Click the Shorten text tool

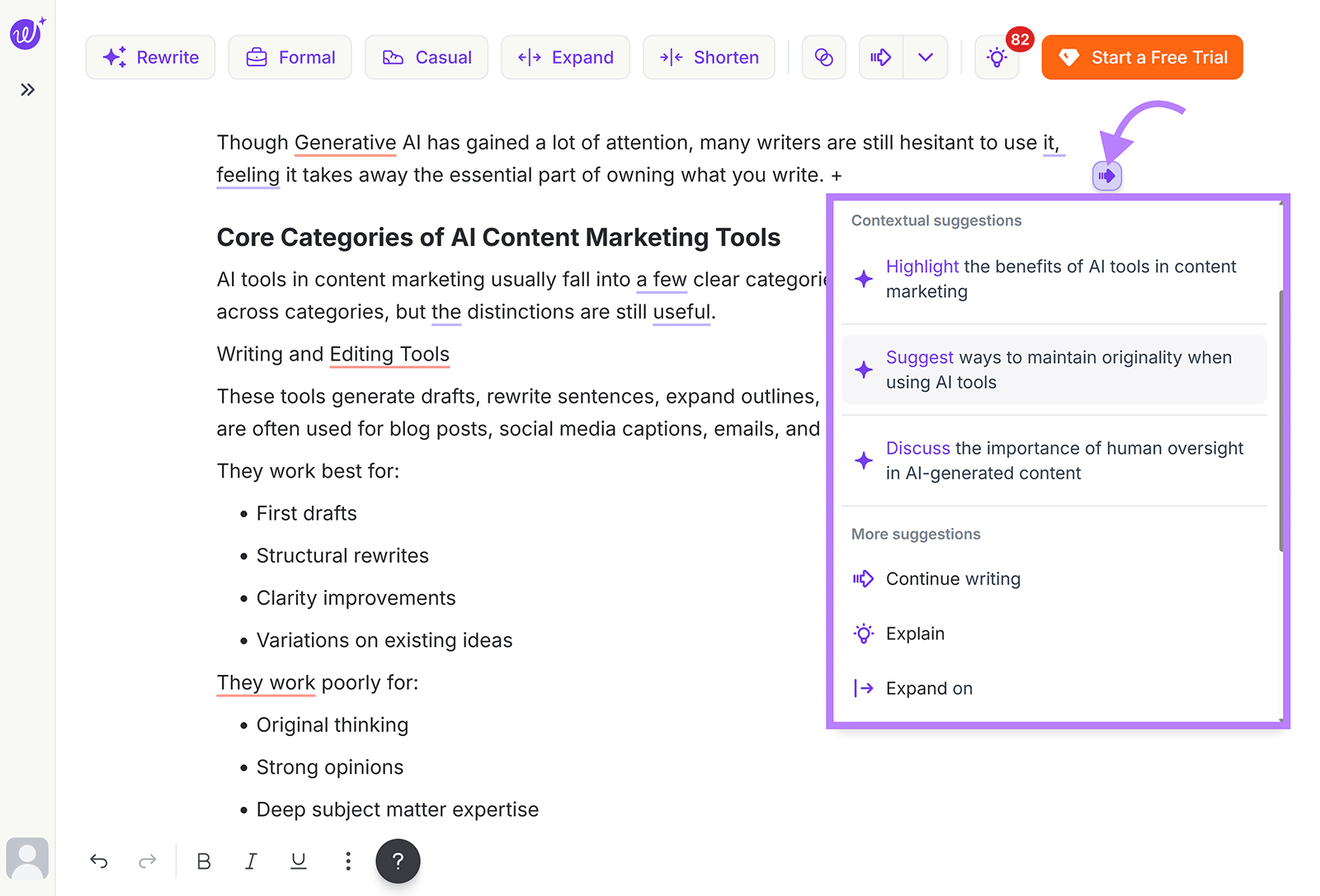709,58
